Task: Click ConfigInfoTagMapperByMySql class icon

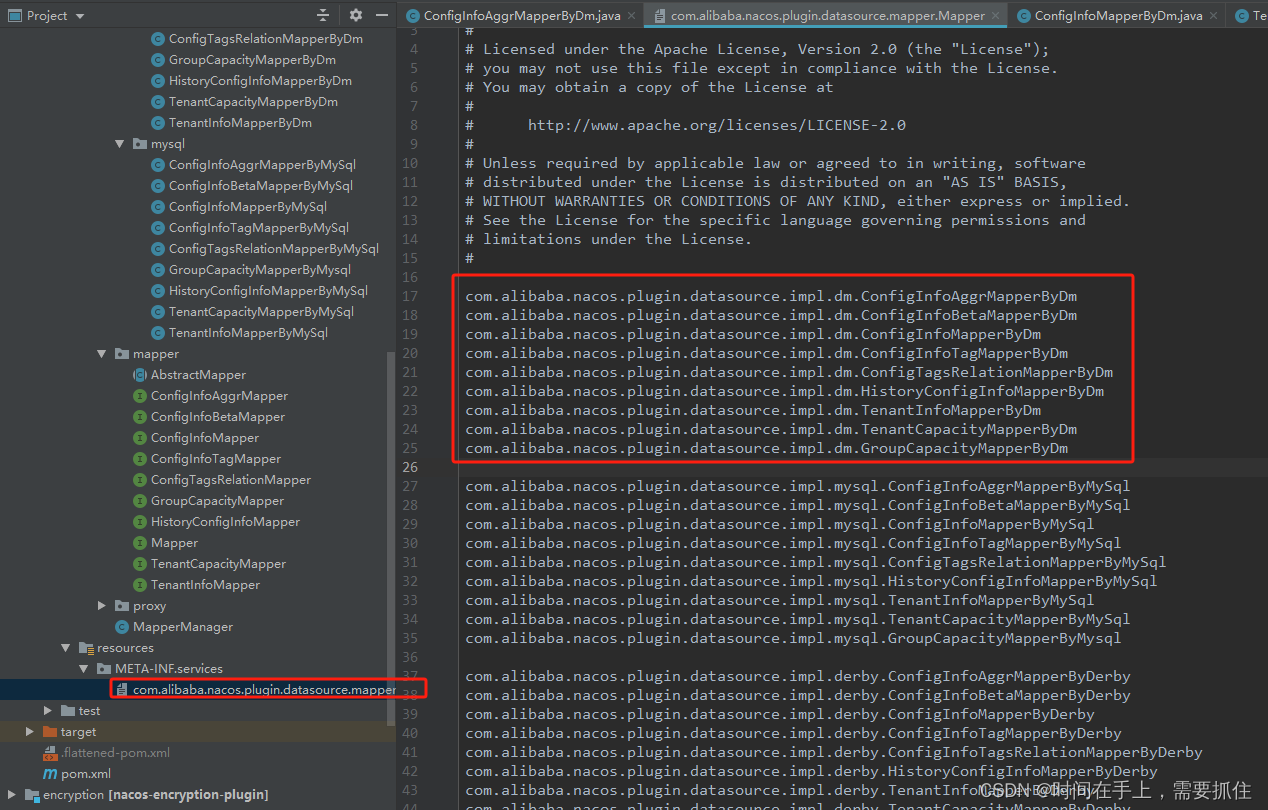Action: pos(158,228)
